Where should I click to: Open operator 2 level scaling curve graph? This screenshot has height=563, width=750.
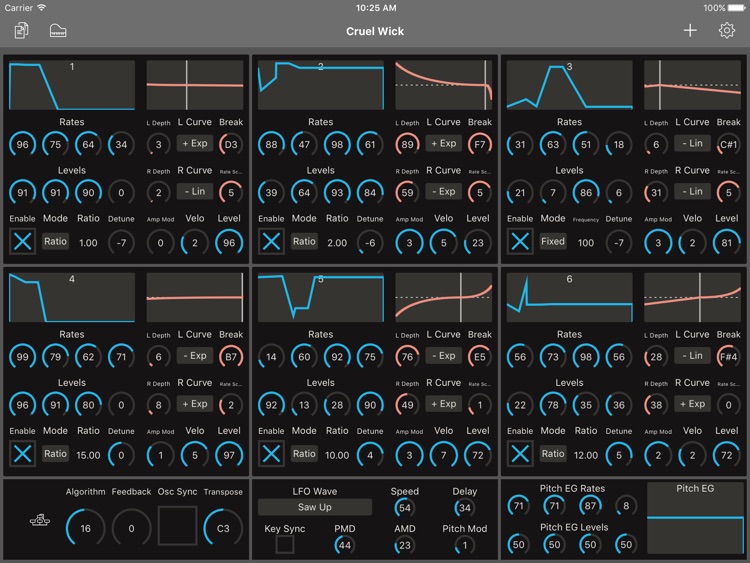[443, 85]
